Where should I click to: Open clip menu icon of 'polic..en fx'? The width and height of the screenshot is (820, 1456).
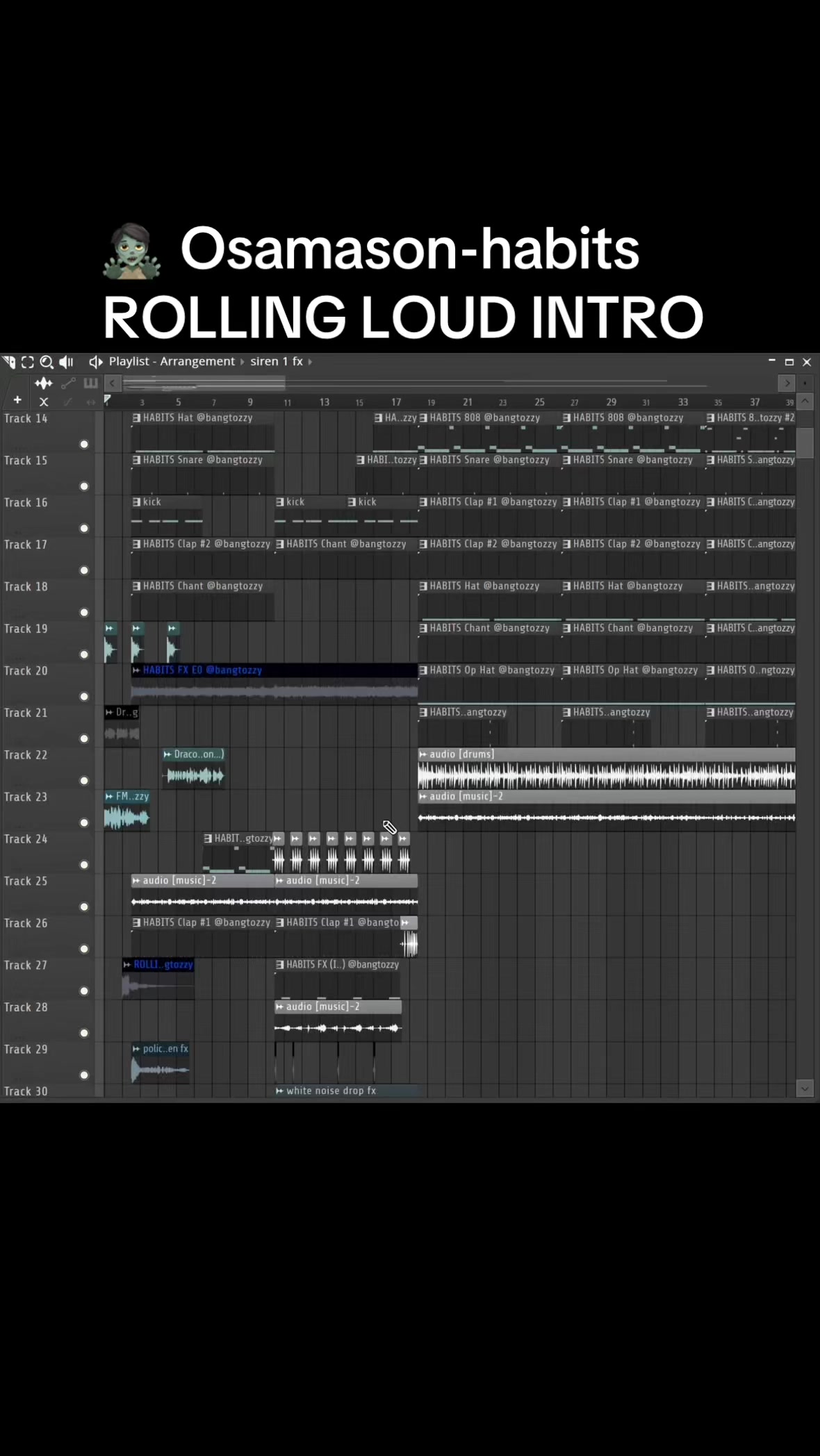(136, 1049)
